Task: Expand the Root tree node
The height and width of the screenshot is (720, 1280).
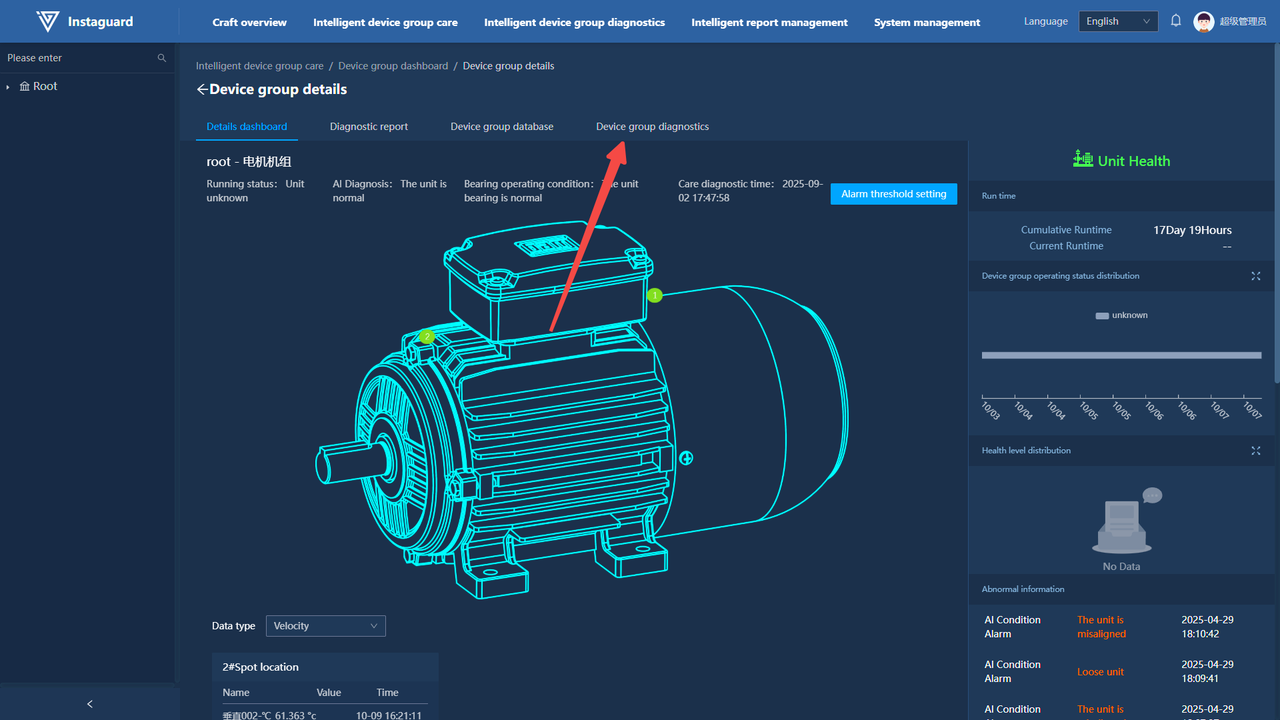Action: point(8,87)
